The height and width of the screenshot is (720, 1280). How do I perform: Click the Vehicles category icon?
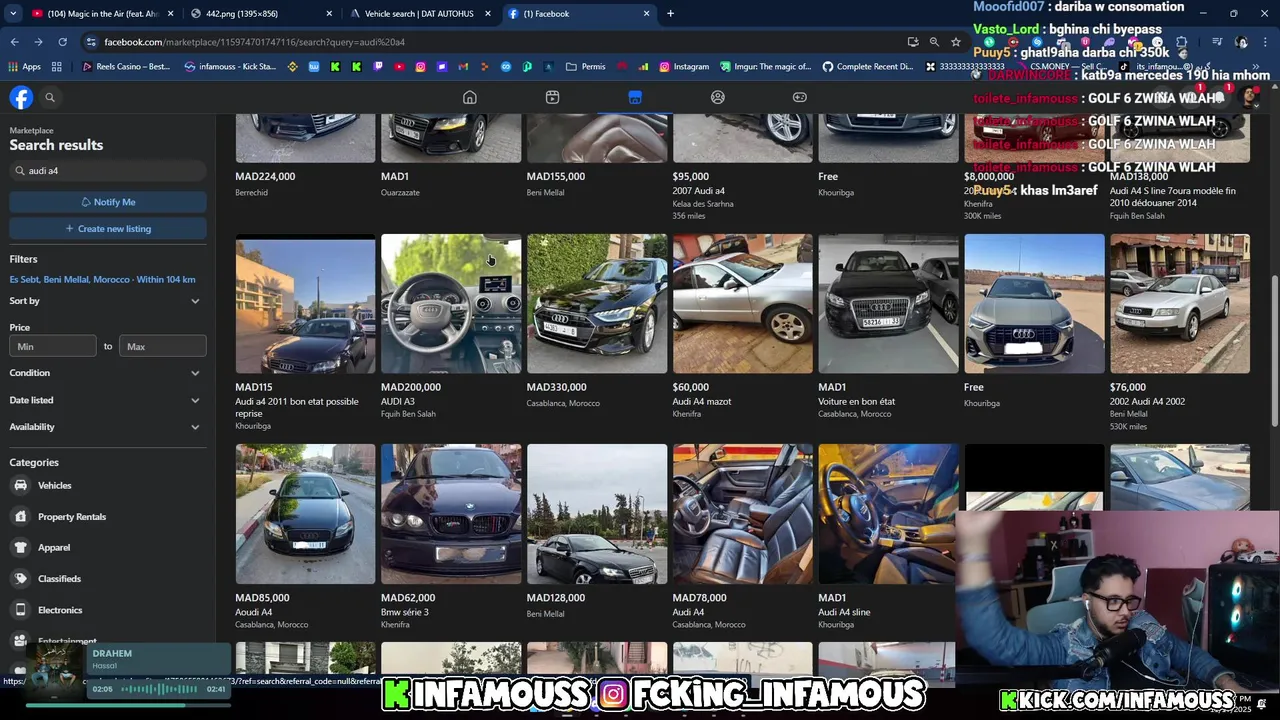click(x=20, y=485)
